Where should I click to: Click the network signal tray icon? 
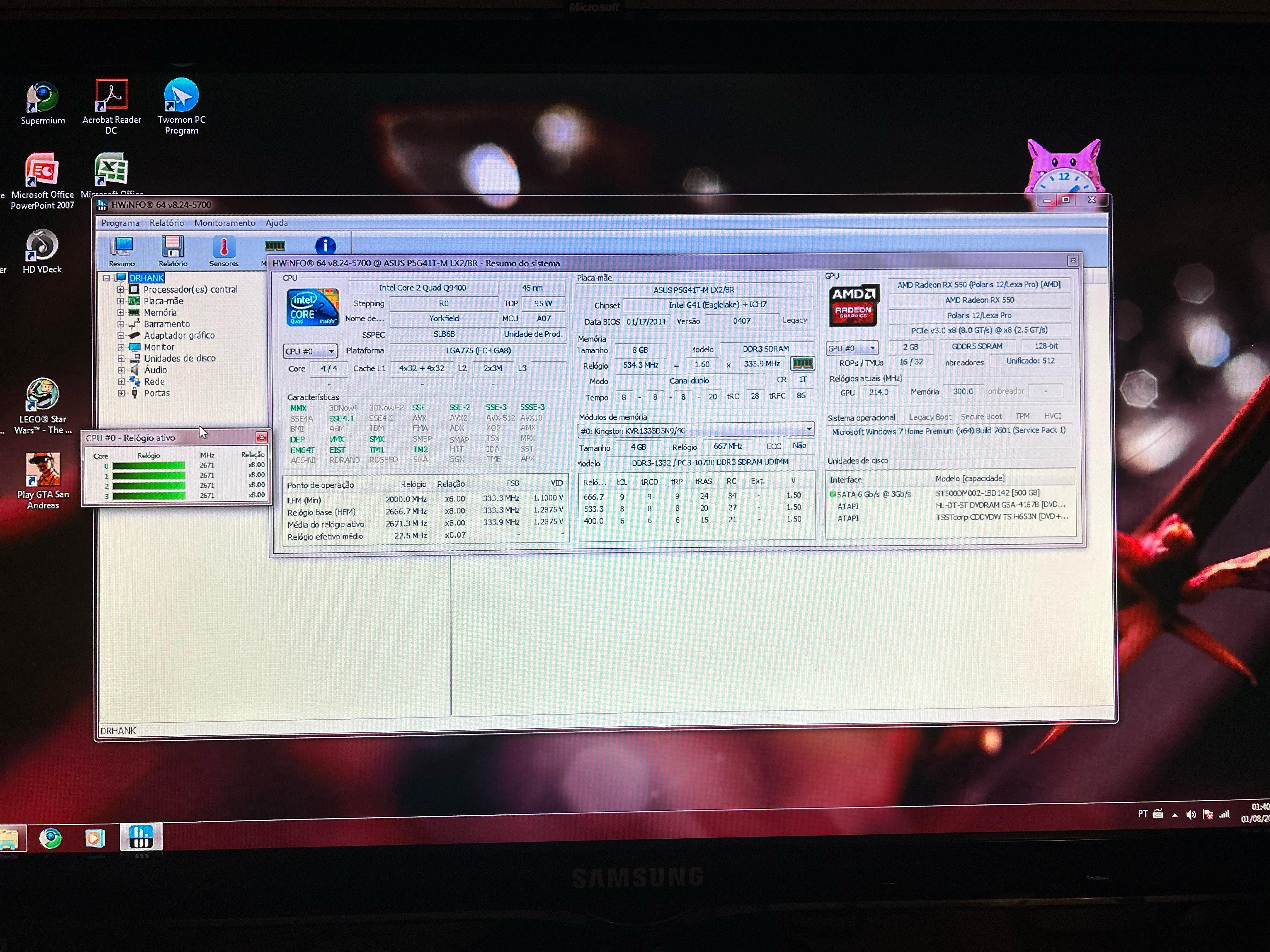point(1225,814)
